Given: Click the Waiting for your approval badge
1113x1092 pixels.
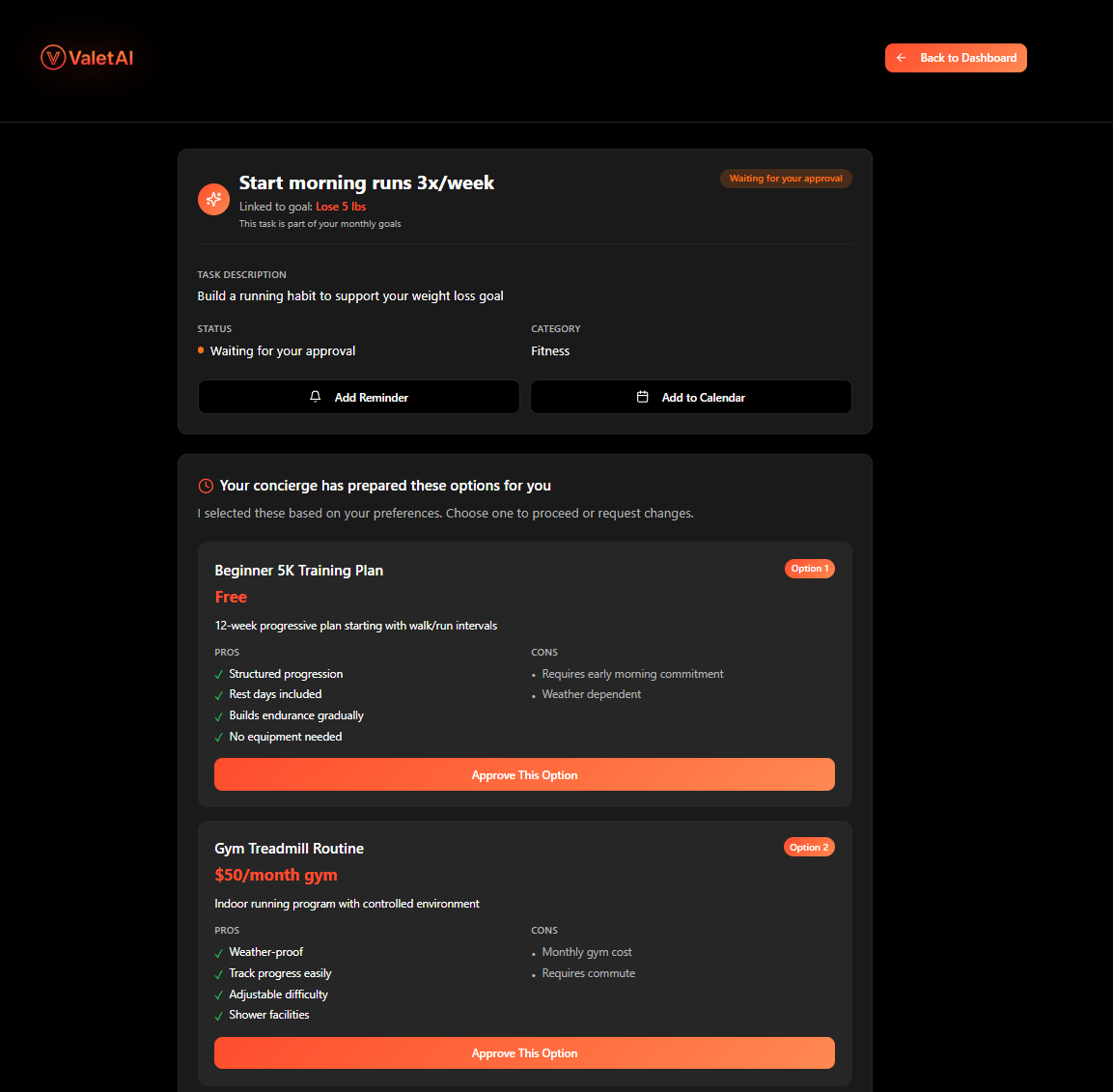Looking at the screenshot, I should [x=786, y=178].
